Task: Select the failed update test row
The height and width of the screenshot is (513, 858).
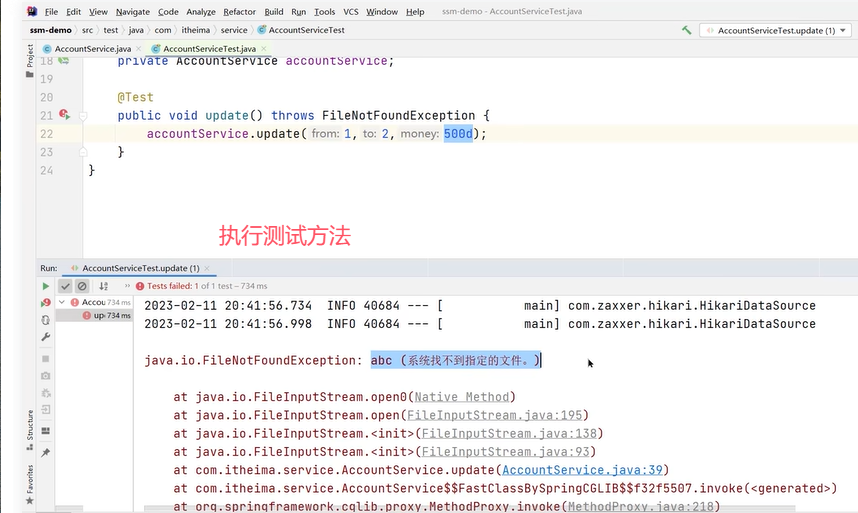Action: click(94, 316)
